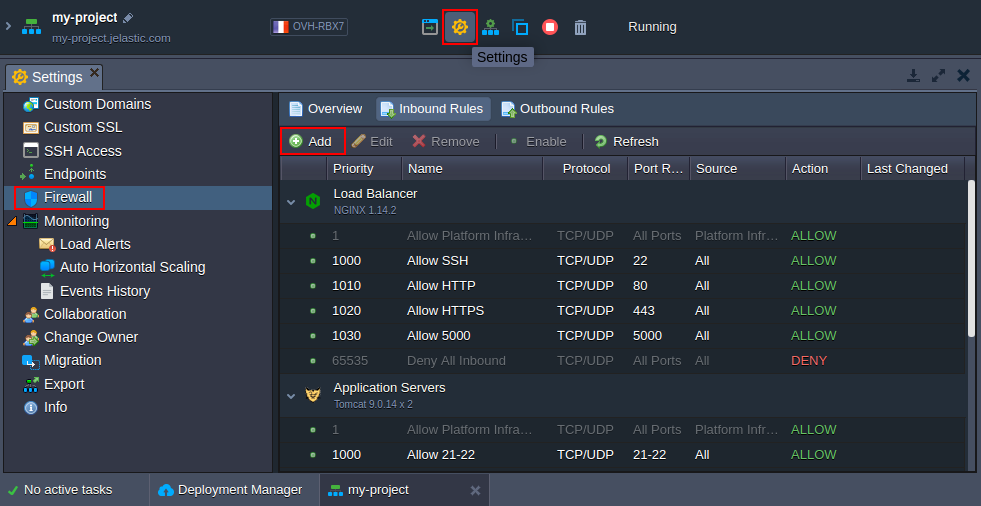Viewport: 981px width, 506px height.
Task: Open Auto Horizontal Scaling settings
Action: pyautogui.click(x=133, y=267)
